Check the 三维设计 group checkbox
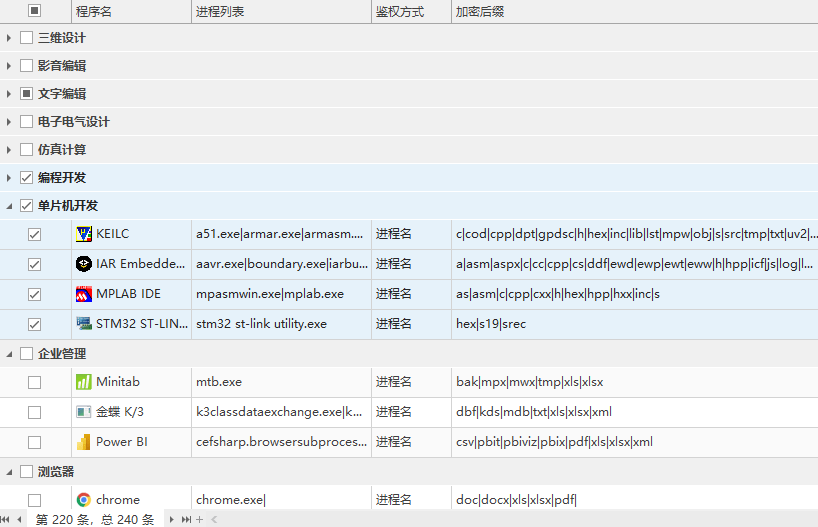818x527 pixels. pyautogui.click(x=26, y=38)
